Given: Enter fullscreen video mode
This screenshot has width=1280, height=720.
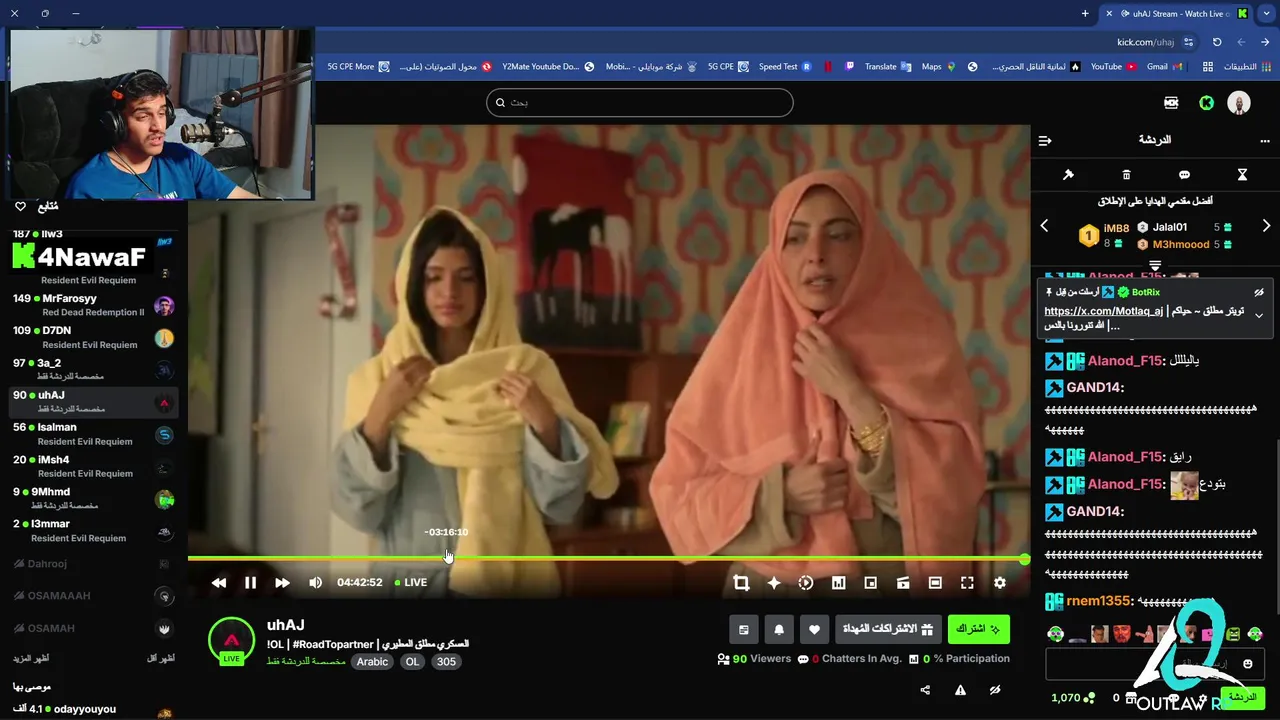Looking at the screenshot, I should tap(967, 582).
